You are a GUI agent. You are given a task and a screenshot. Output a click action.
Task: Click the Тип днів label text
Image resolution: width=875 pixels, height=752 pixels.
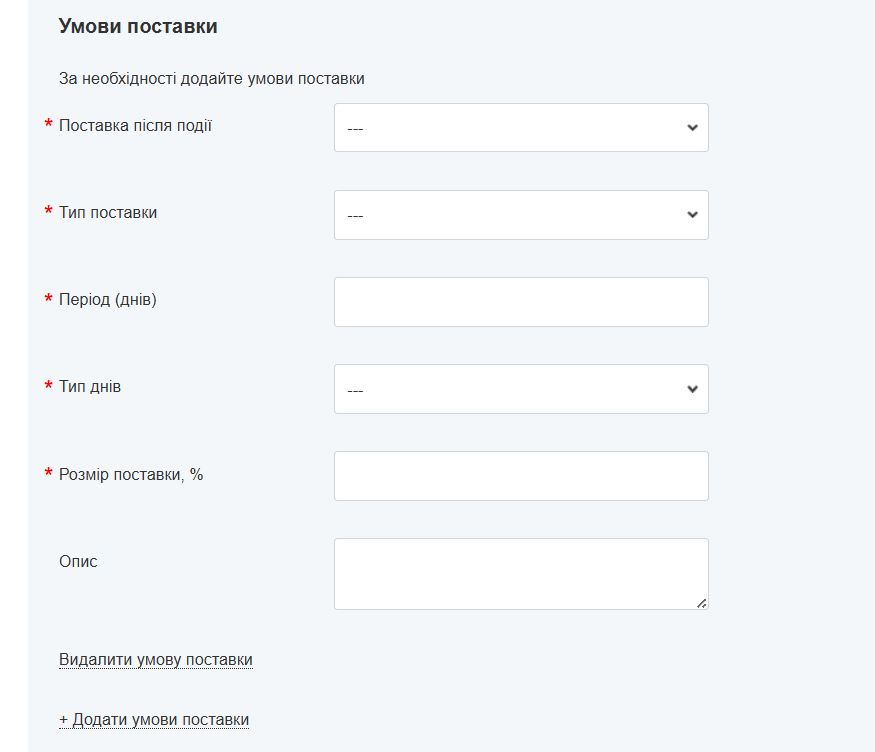(90, 387)
